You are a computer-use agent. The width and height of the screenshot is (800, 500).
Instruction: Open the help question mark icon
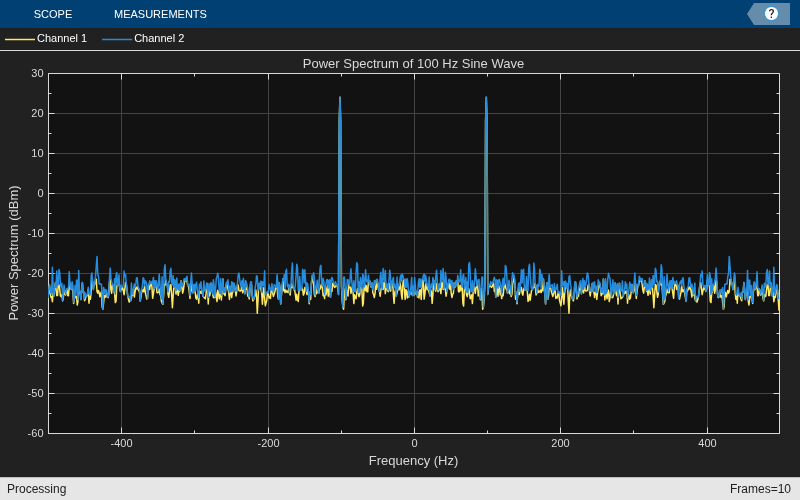(x=771, y=14)
